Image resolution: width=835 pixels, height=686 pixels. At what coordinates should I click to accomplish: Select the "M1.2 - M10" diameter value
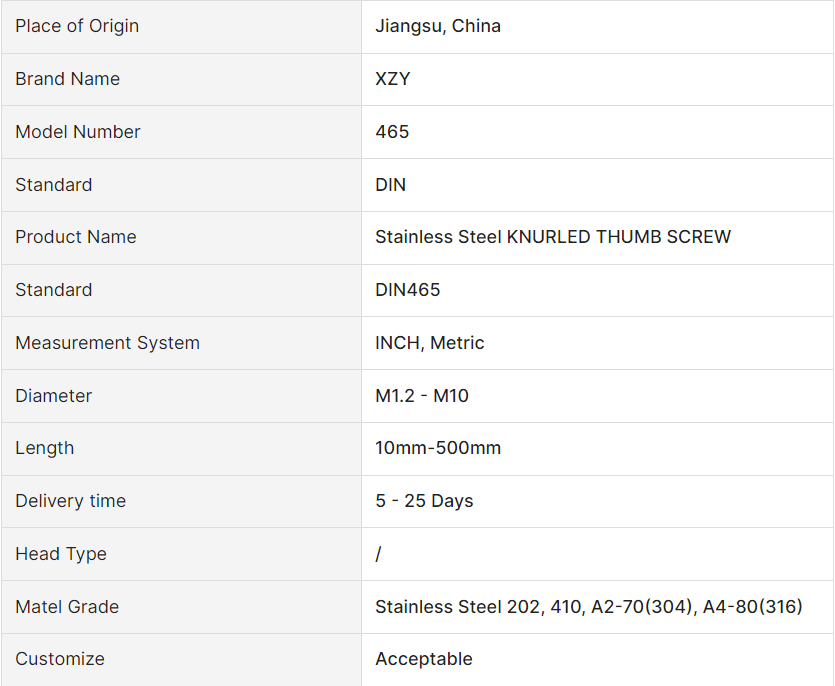(x=422, y=396)
